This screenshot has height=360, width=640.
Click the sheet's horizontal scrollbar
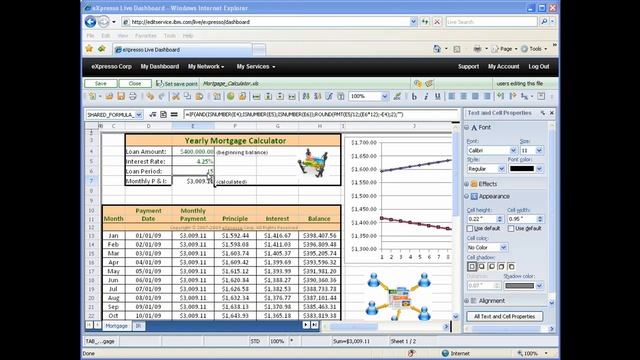(386, 326)
